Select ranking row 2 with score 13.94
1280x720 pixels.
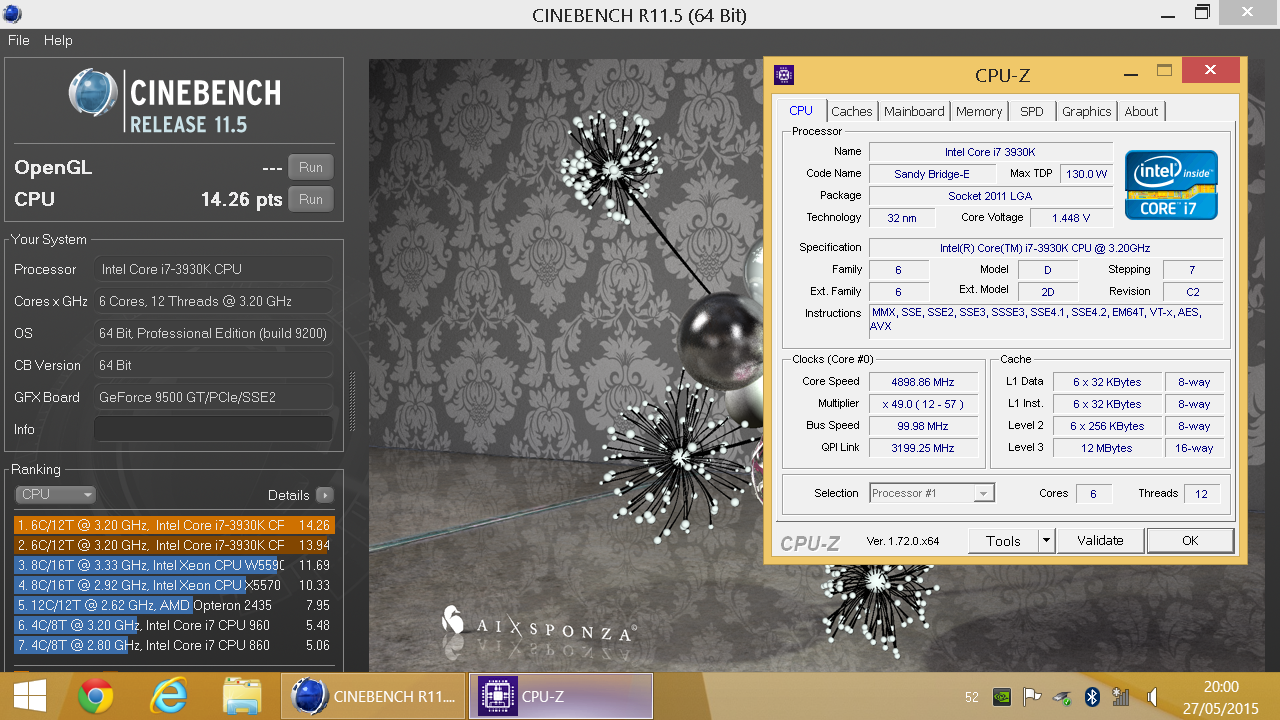click(174, 545)
